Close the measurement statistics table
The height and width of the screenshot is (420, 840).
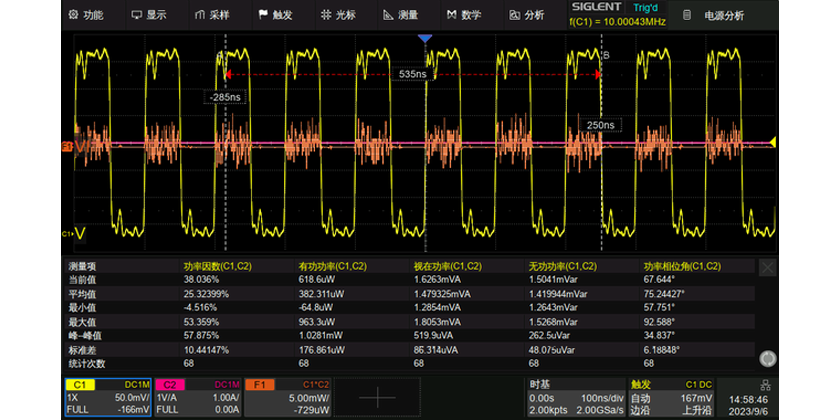pos(767,268)
